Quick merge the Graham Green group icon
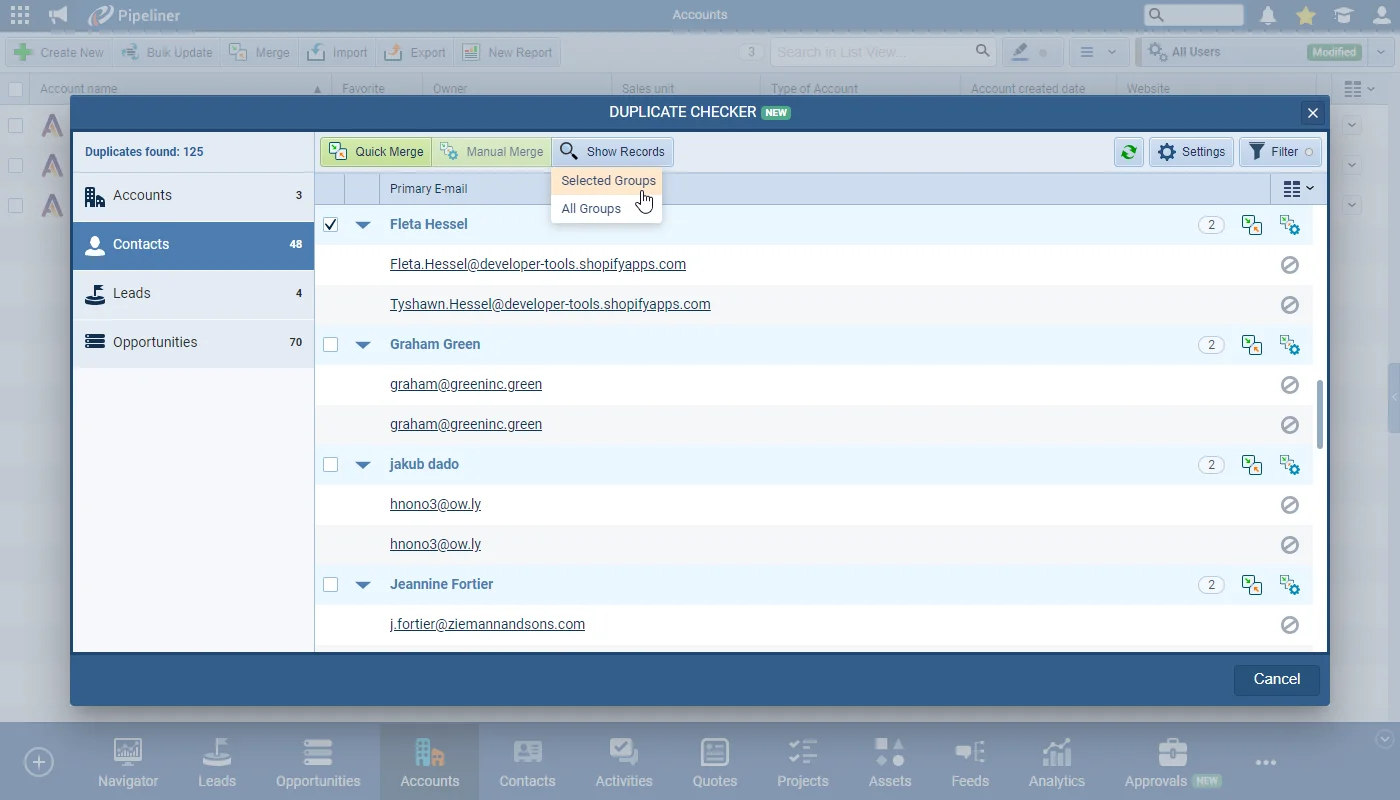Image resolution: width=1400 pixels, height=800 pixels. pyautogui.click(x=1251, y=345)
